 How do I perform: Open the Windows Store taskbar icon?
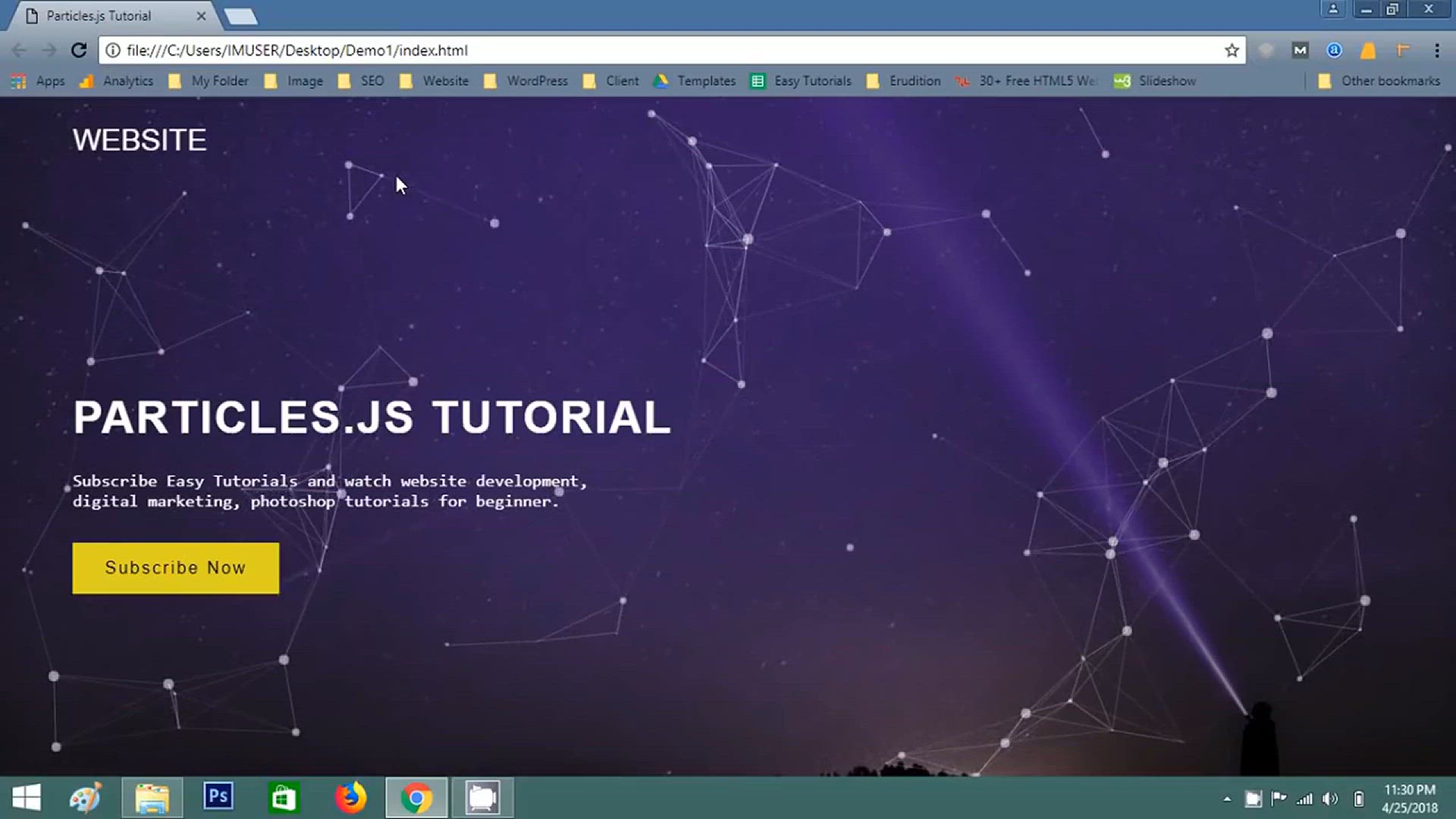[x=284, y=798]
